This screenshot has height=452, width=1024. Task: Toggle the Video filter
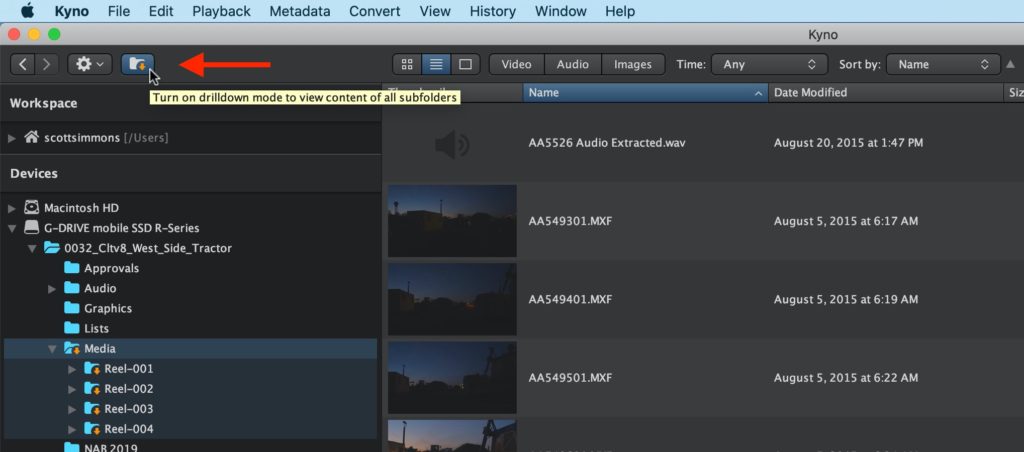click(516, 64)
